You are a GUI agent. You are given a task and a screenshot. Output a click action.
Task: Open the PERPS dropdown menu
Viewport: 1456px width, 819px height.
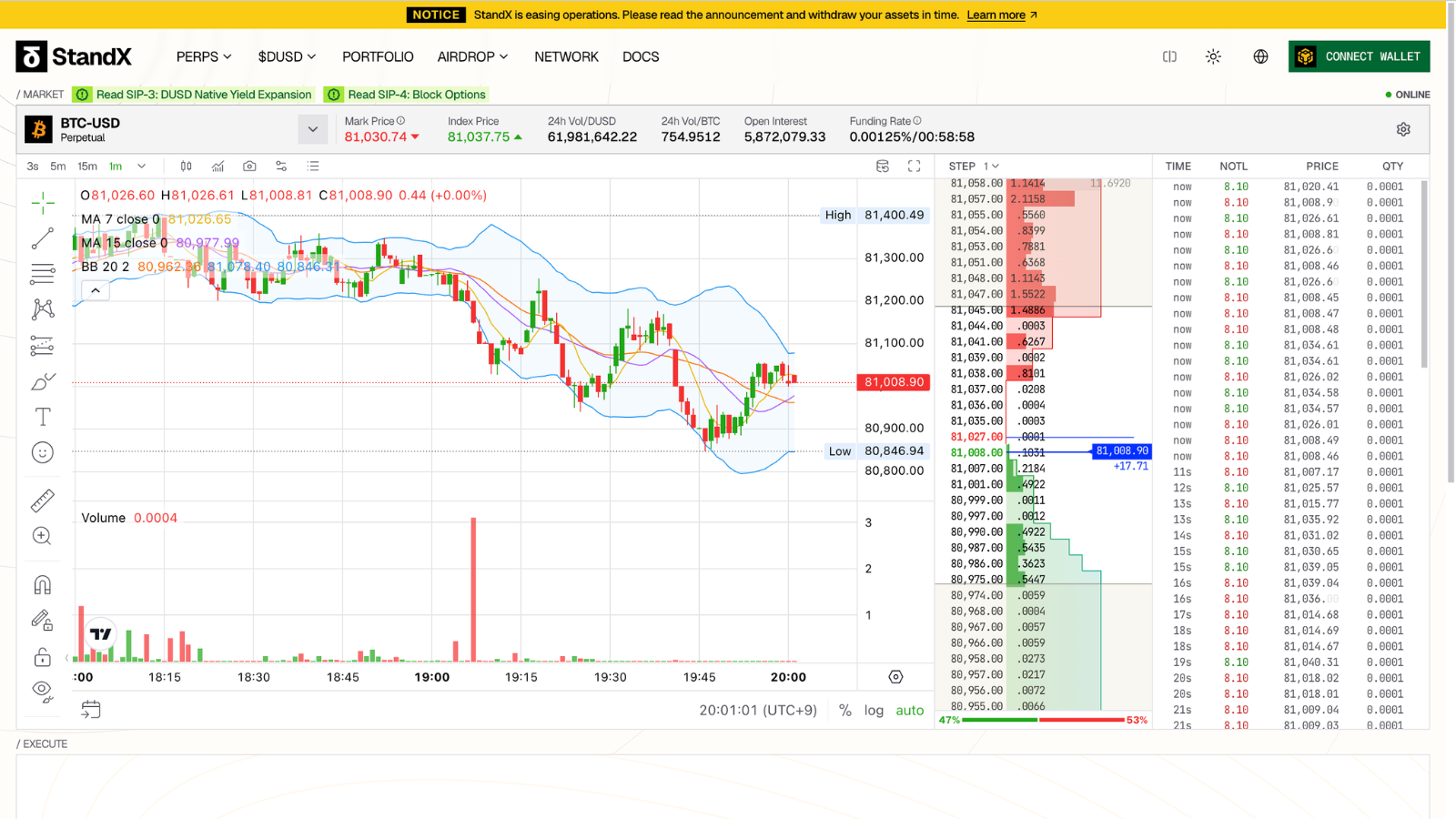coord(204,56)
